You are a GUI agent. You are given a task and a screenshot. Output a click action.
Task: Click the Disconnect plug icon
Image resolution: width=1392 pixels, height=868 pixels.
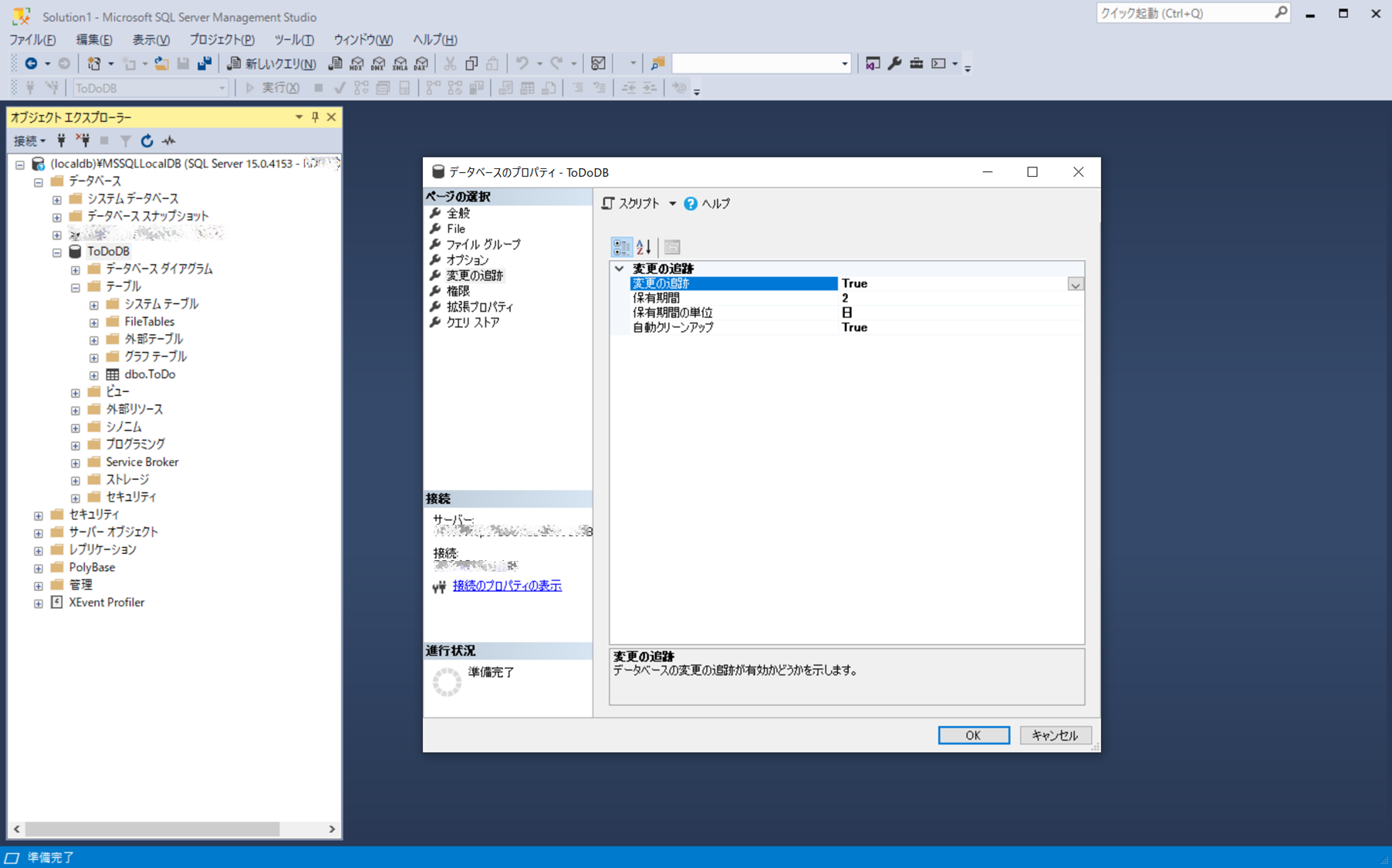coord(83,140)
